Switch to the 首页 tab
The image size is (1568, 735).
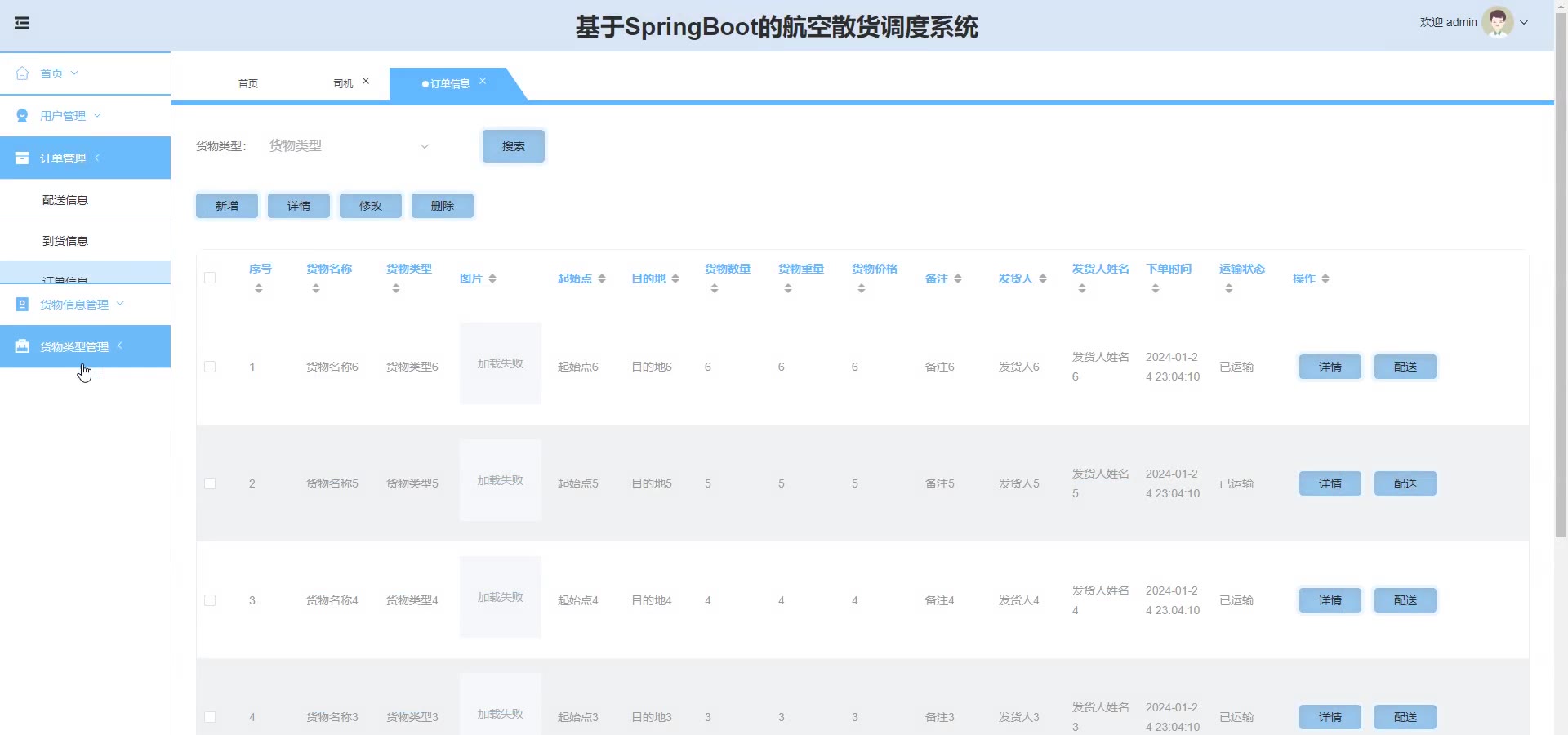[x=248, y=84]
